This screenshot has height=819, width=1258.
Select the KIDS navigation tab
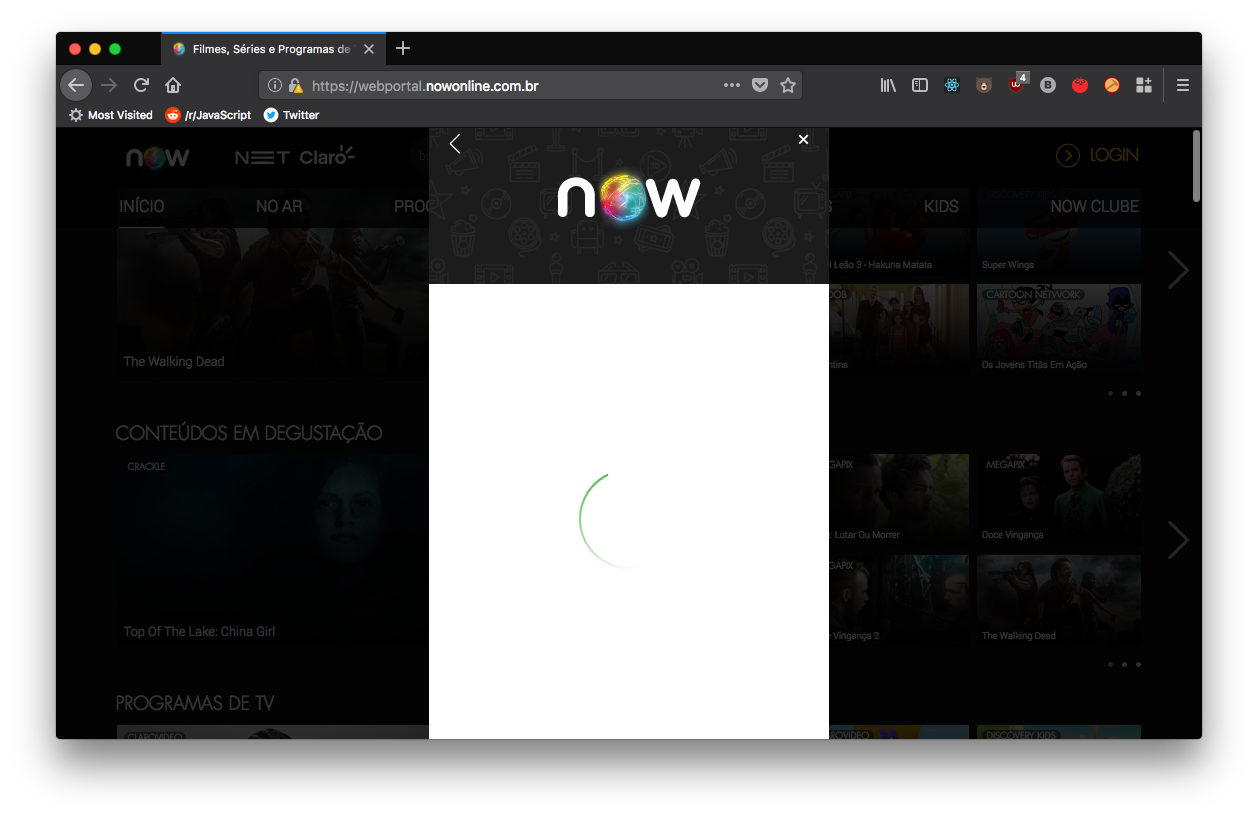941,206
